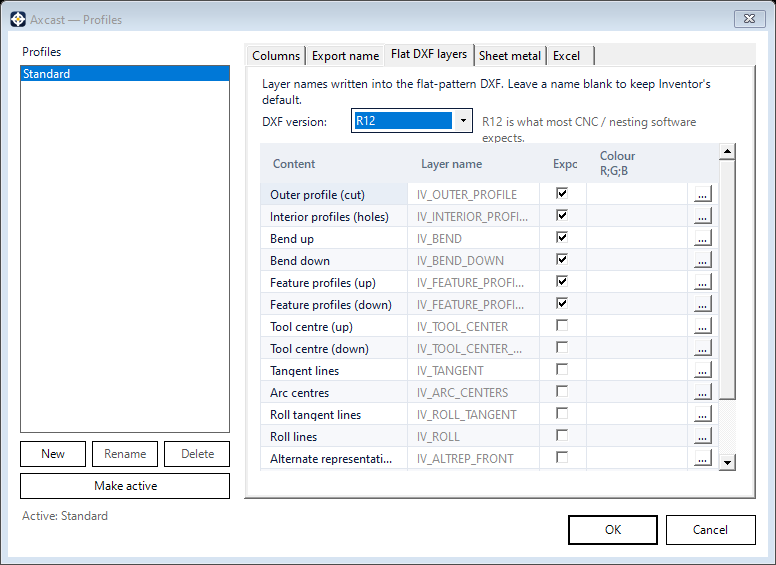Screen dimensions: 776x565
Task: Open the Sheet metal tab
Action: coord(510,56)
